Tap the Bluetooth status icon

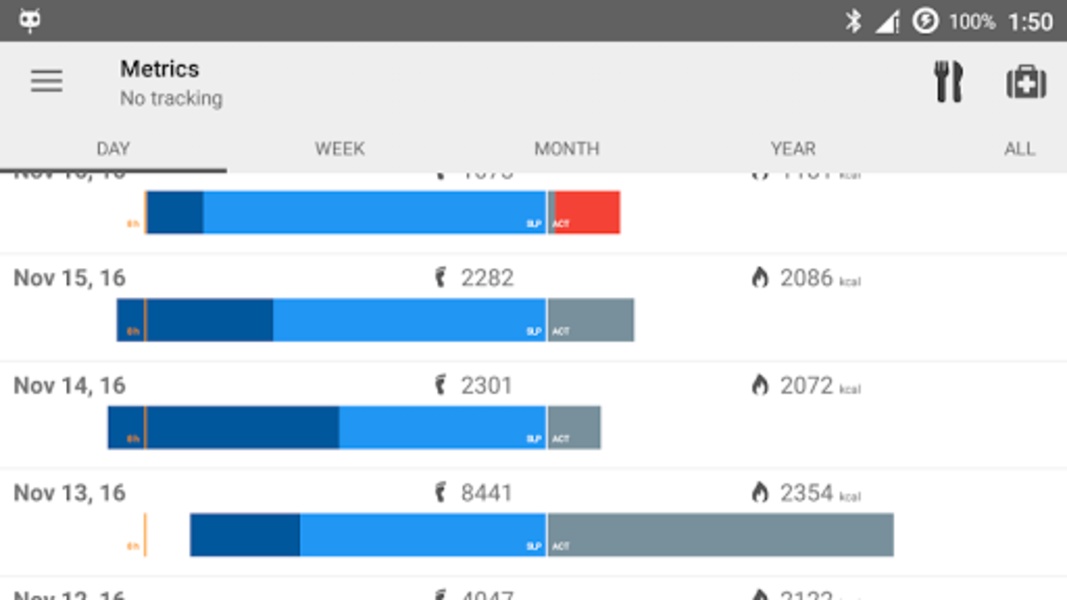click(853, 21)
